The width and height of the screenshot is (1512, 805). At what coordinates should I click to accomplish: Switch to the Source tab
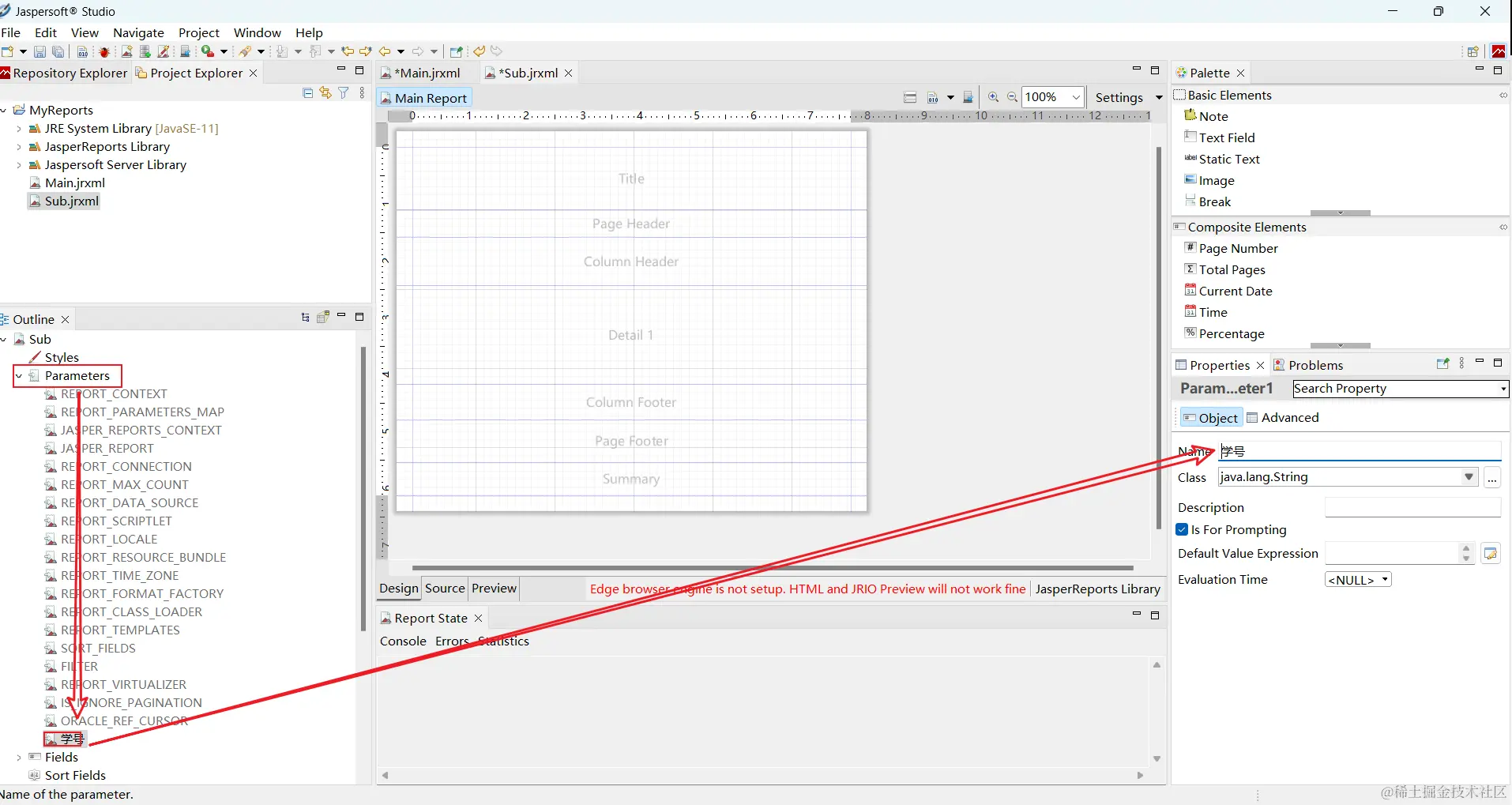click(x=445, y=589)
